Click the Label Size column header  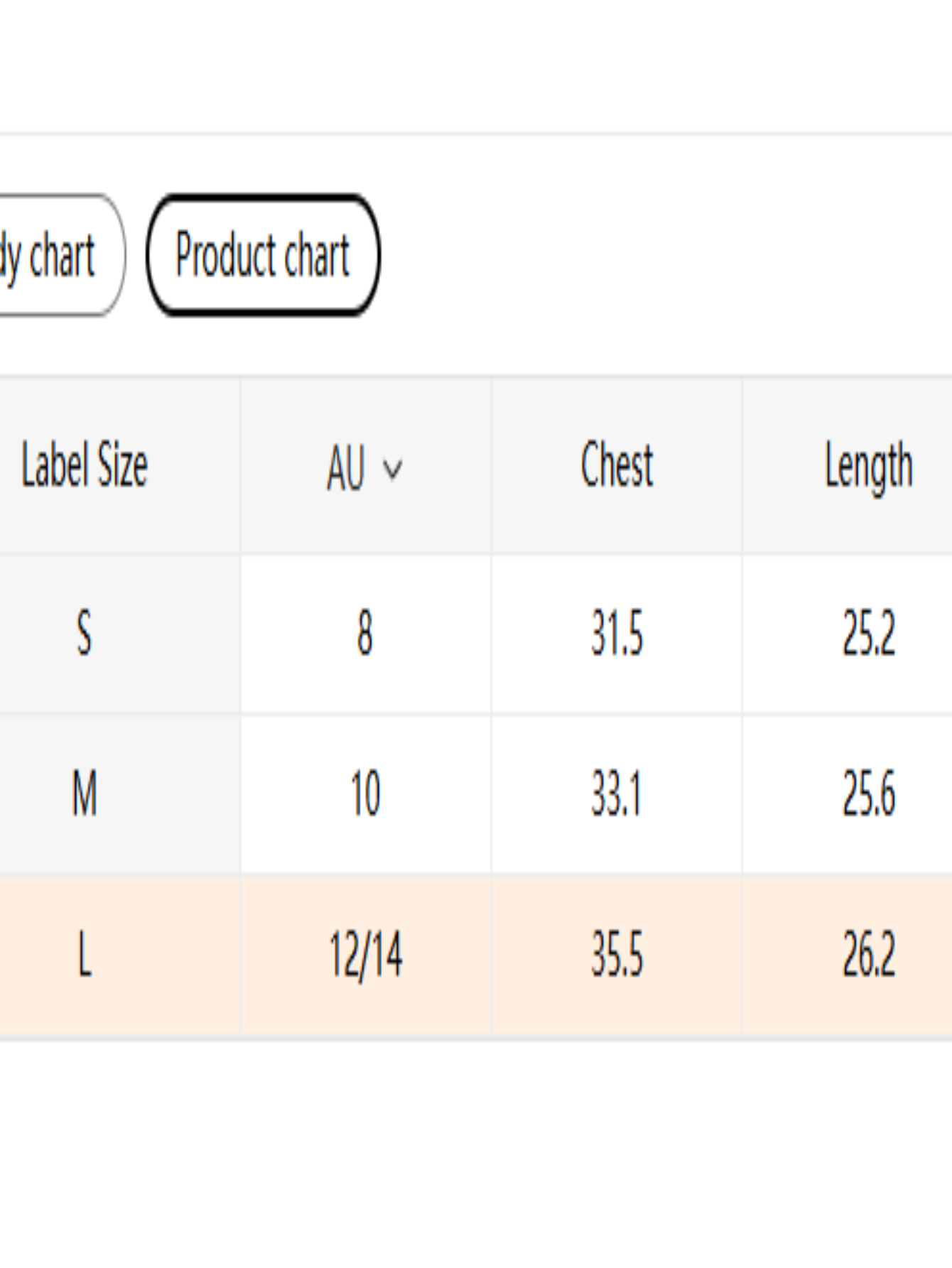coord(85,465)
